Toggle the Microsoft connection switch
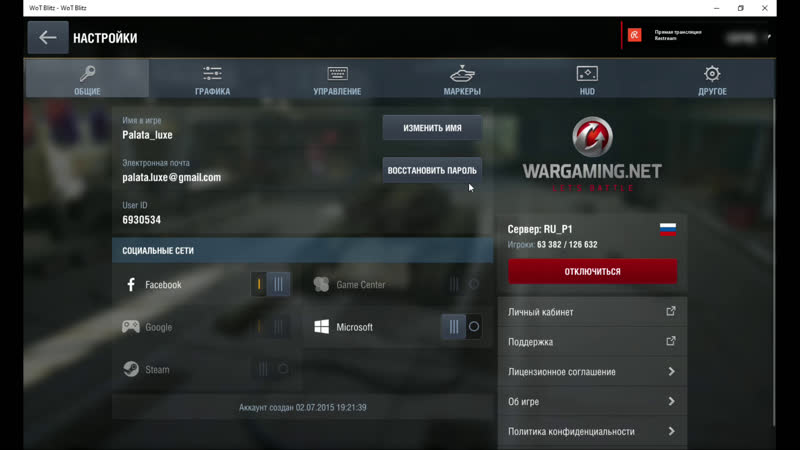Screen dimensions: 800x450 pos(462,327)
